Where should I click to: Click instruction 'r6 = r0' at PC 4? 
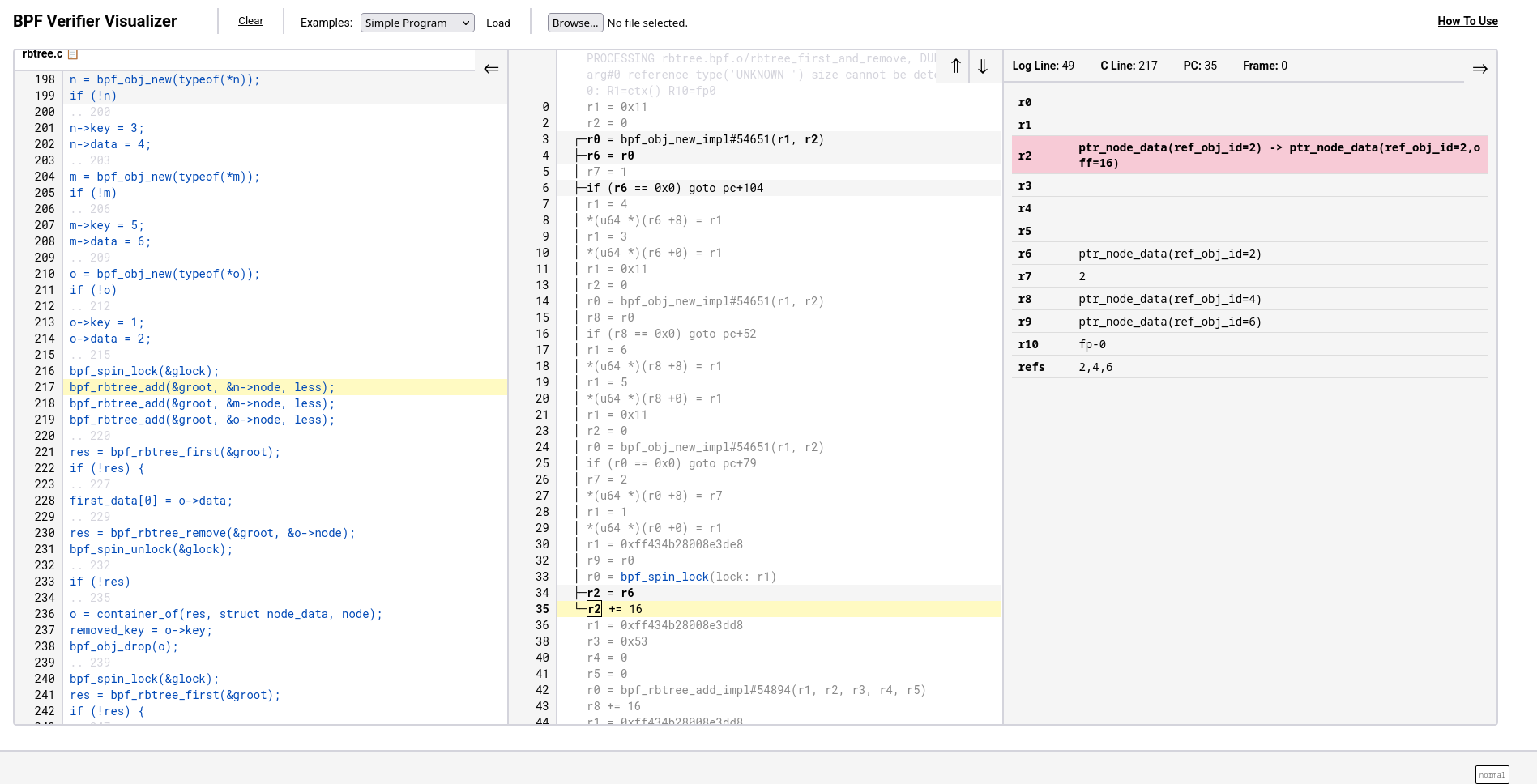(611, 156)
